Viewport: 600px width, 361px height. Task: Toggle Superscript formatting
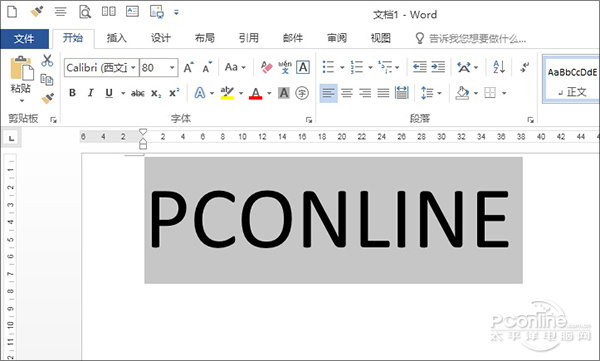(x=174, y=93)
